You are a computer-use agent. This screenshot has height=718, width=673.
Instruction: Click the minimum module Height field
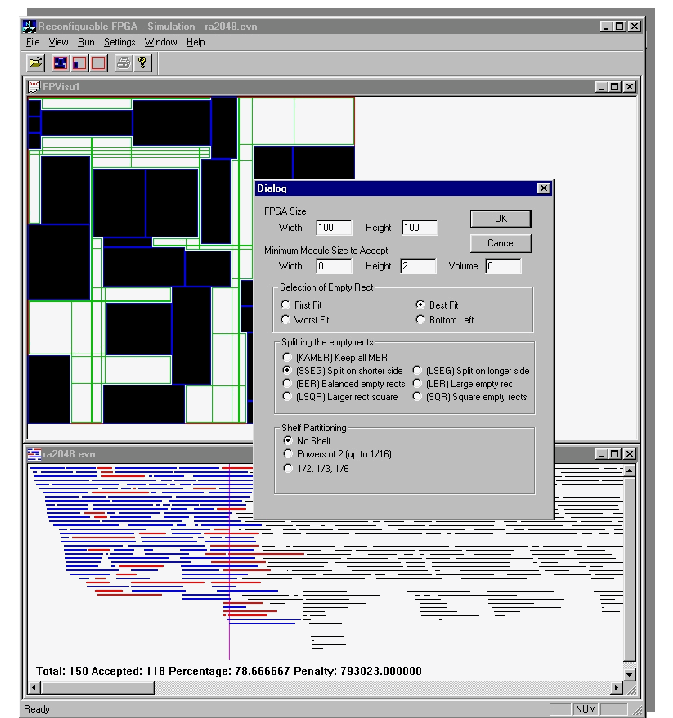tap(418, 266)
